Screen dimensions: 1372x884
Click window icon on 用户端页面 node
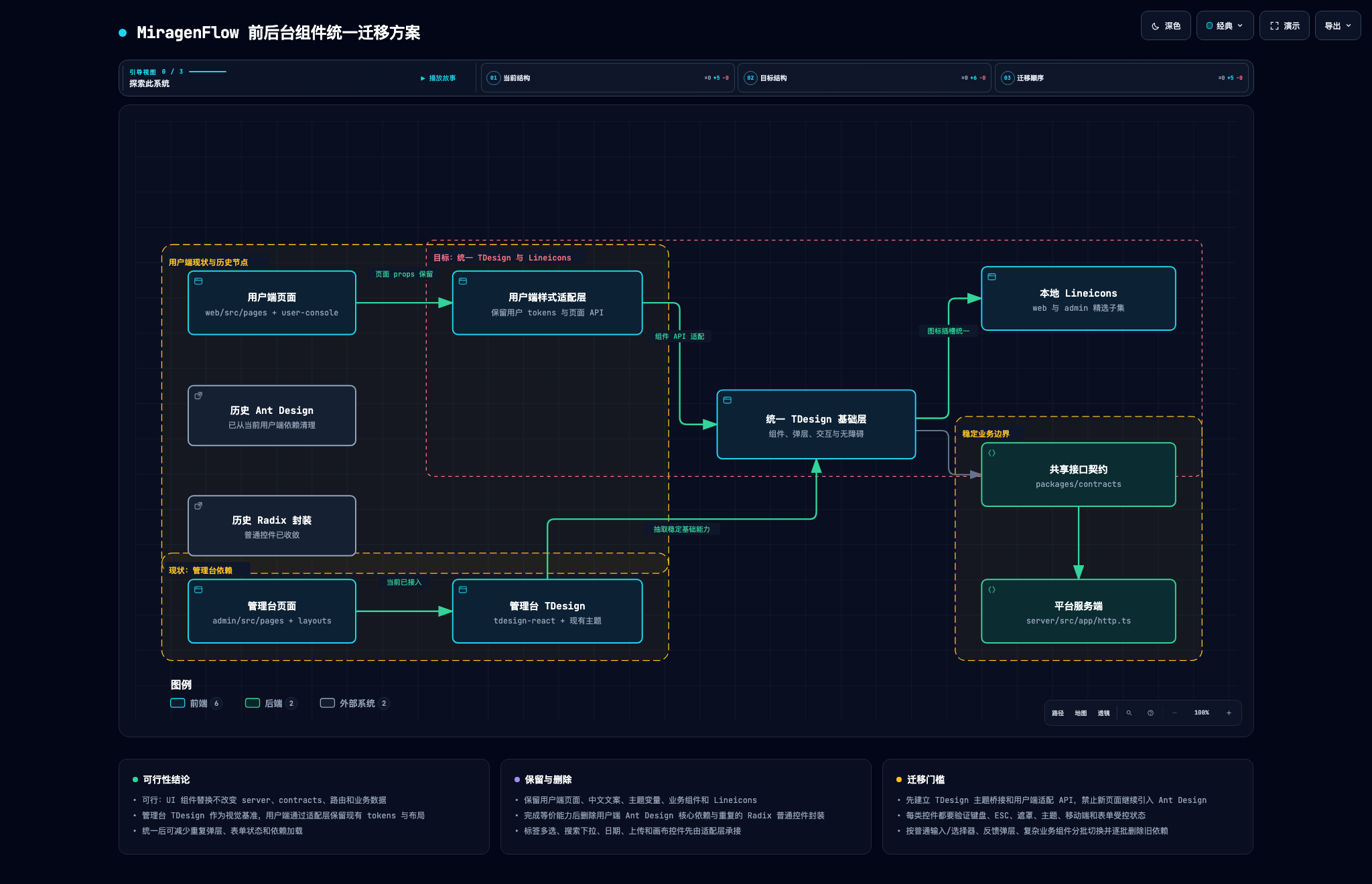tap(198, 281)
